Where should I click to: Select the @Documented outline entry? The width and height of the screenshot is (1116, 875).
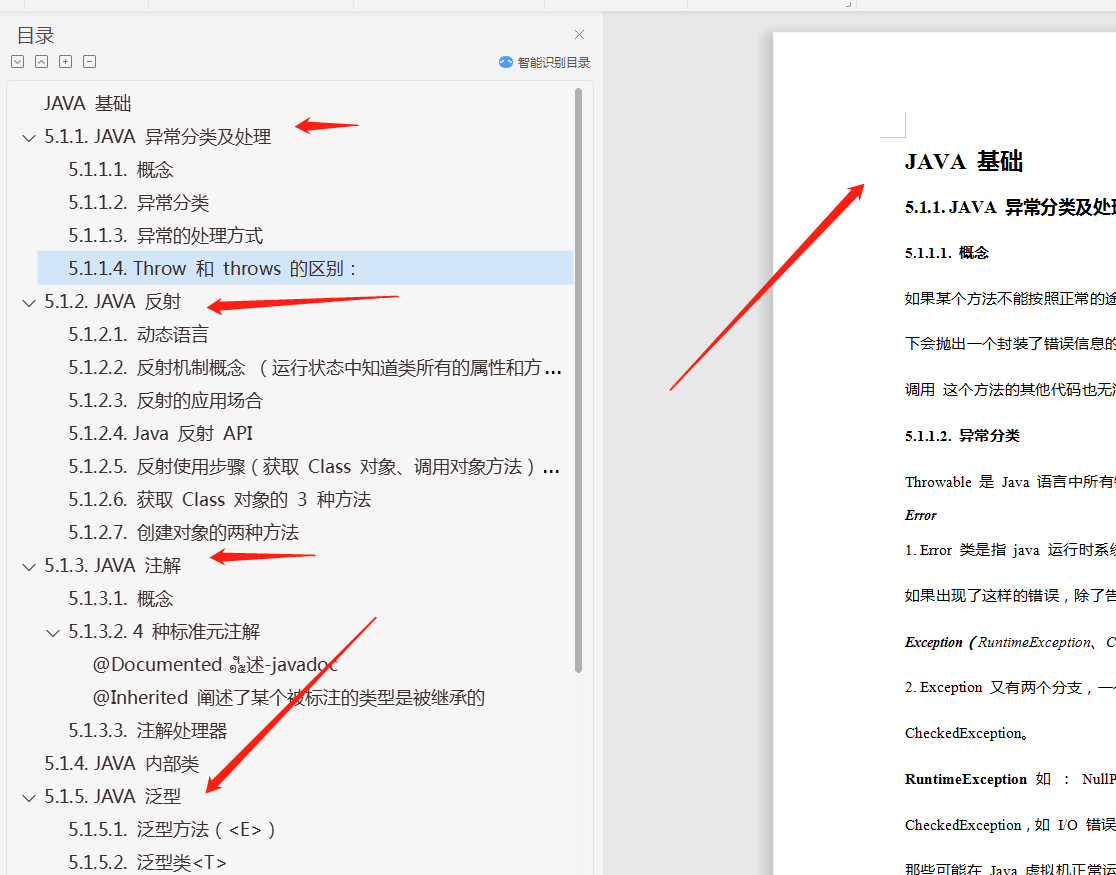click(x=215, y=664)
